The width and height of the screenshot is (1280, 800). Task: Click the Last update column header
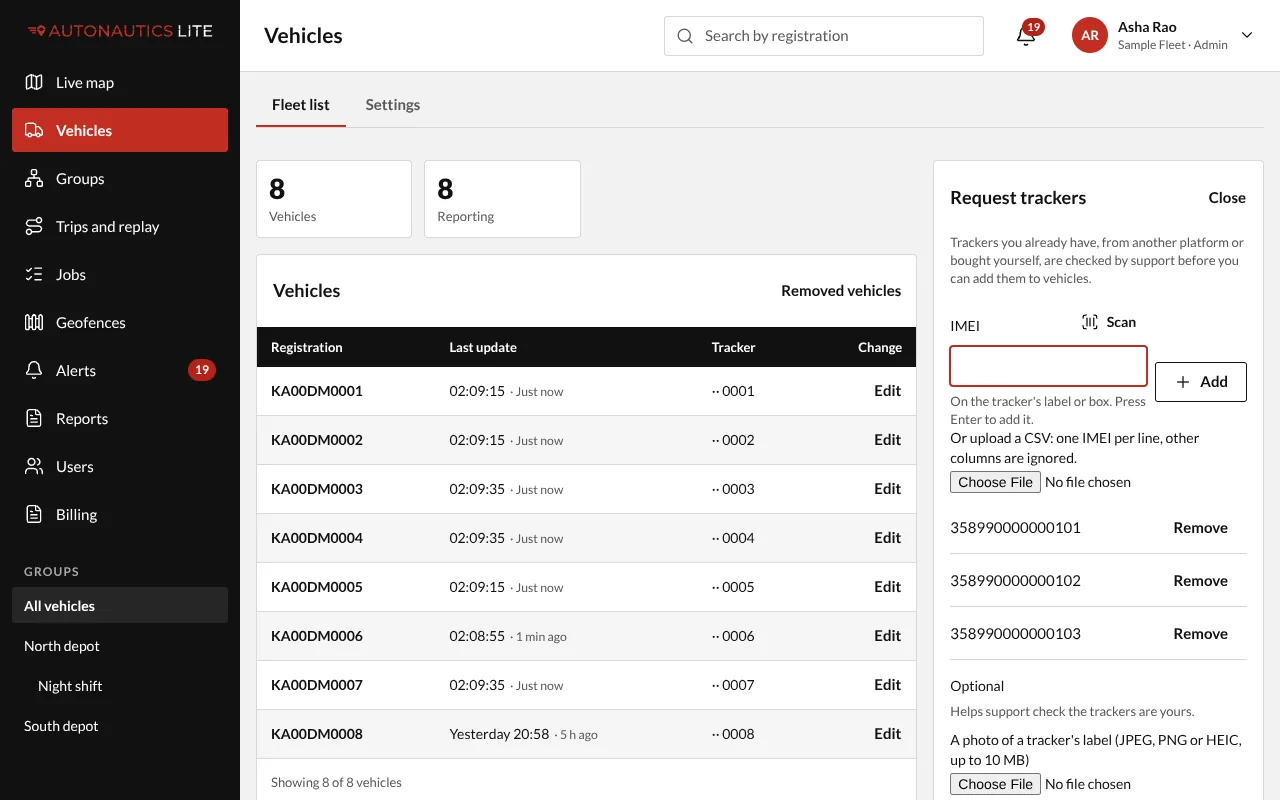pyautogui.click(x=483, y=347)
